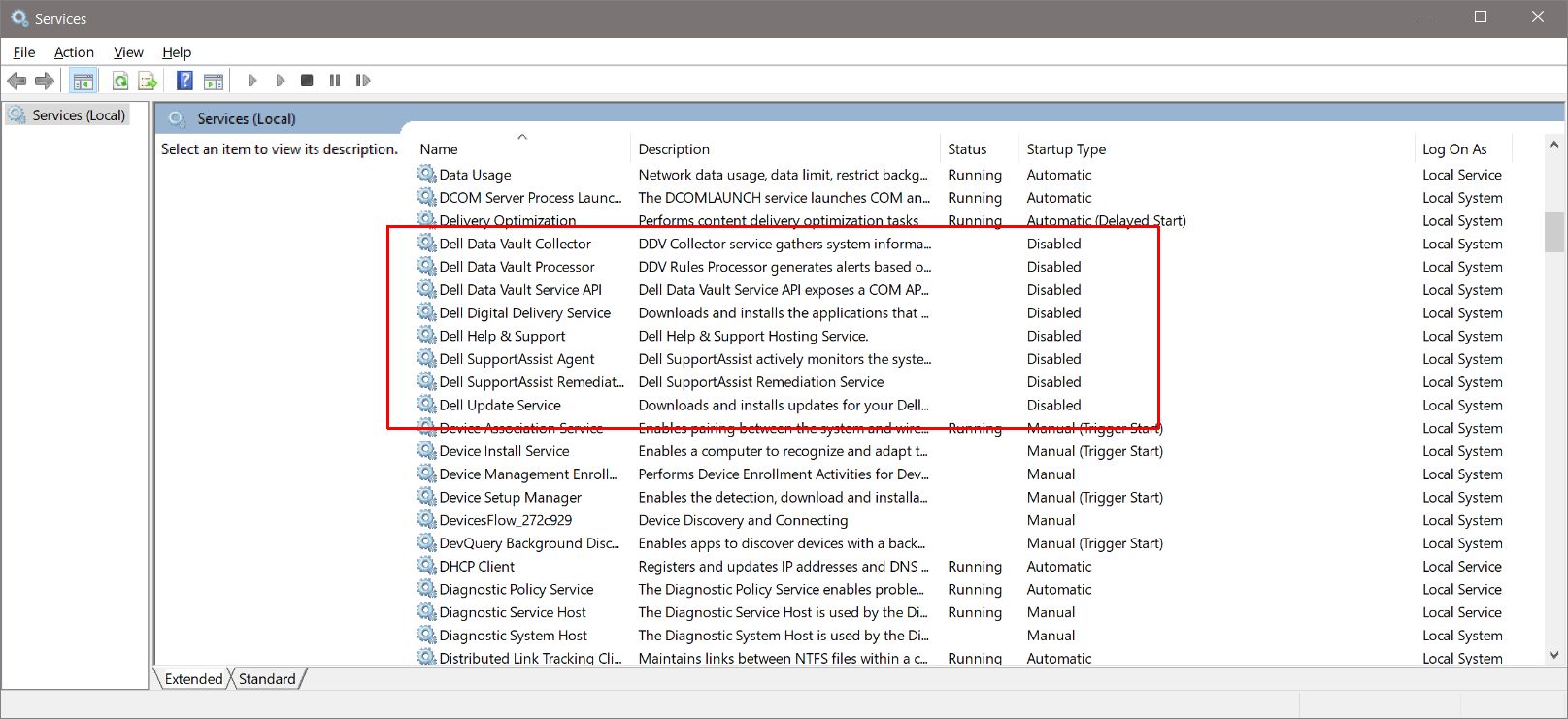Click the gear icon for Dell SupportAssist Agent

coord(427,359)
